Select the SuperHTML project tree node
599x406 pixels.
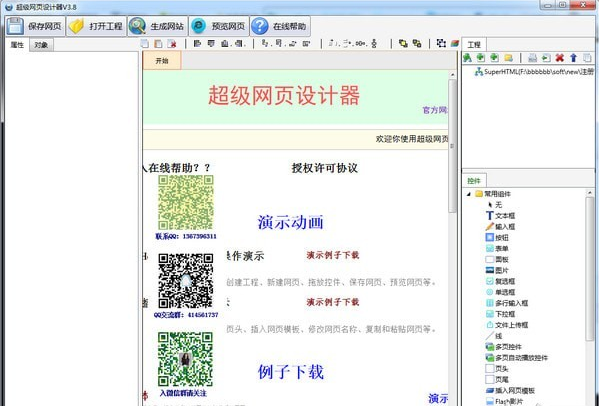[x=534, y=71]
